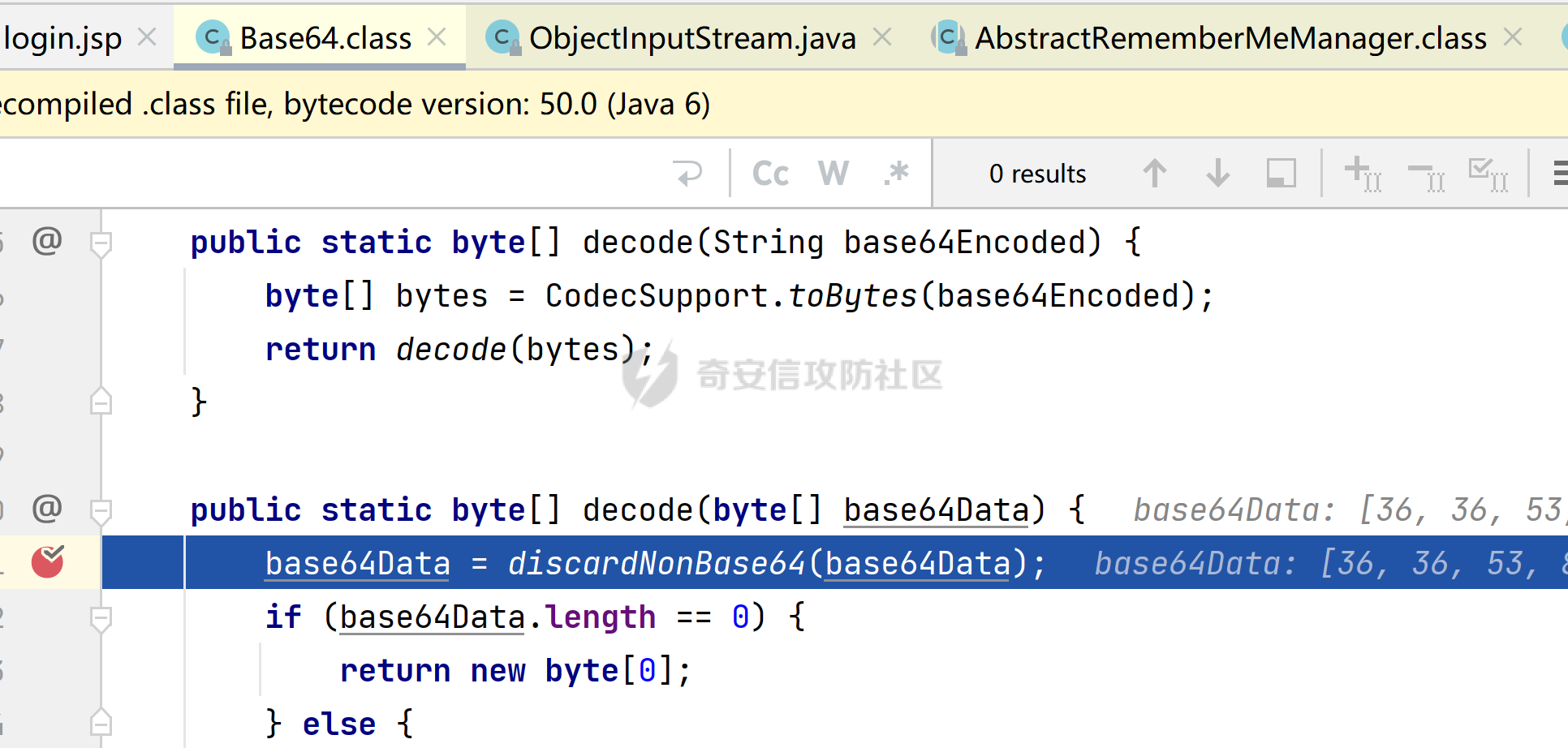Screen dimensions: 1568x748
Task: Add selection for next occurrence
Action: pyautogui.click(x=1362, y=174)
